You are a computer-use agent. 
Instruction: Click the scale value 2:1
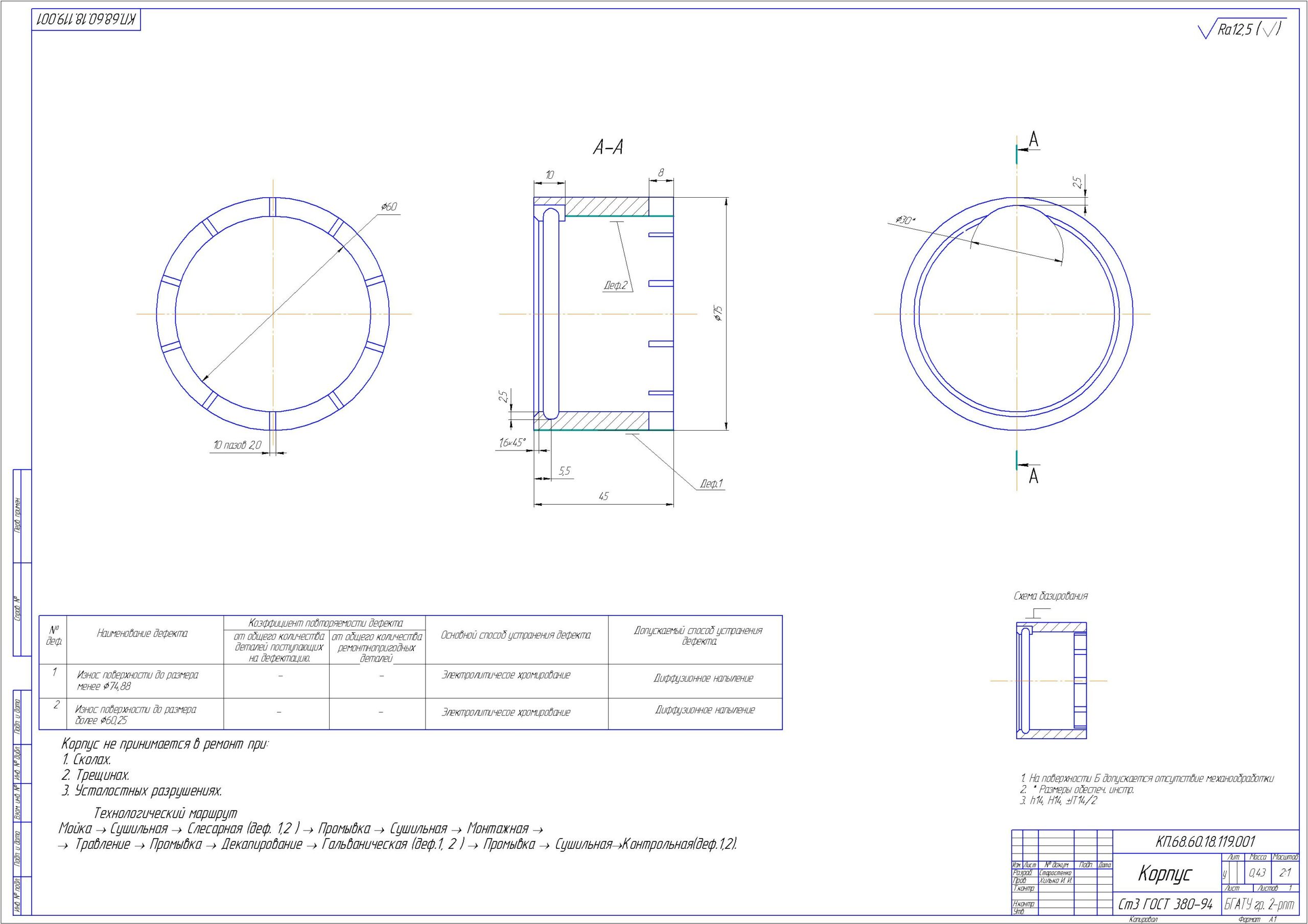tap(1285, 873)
